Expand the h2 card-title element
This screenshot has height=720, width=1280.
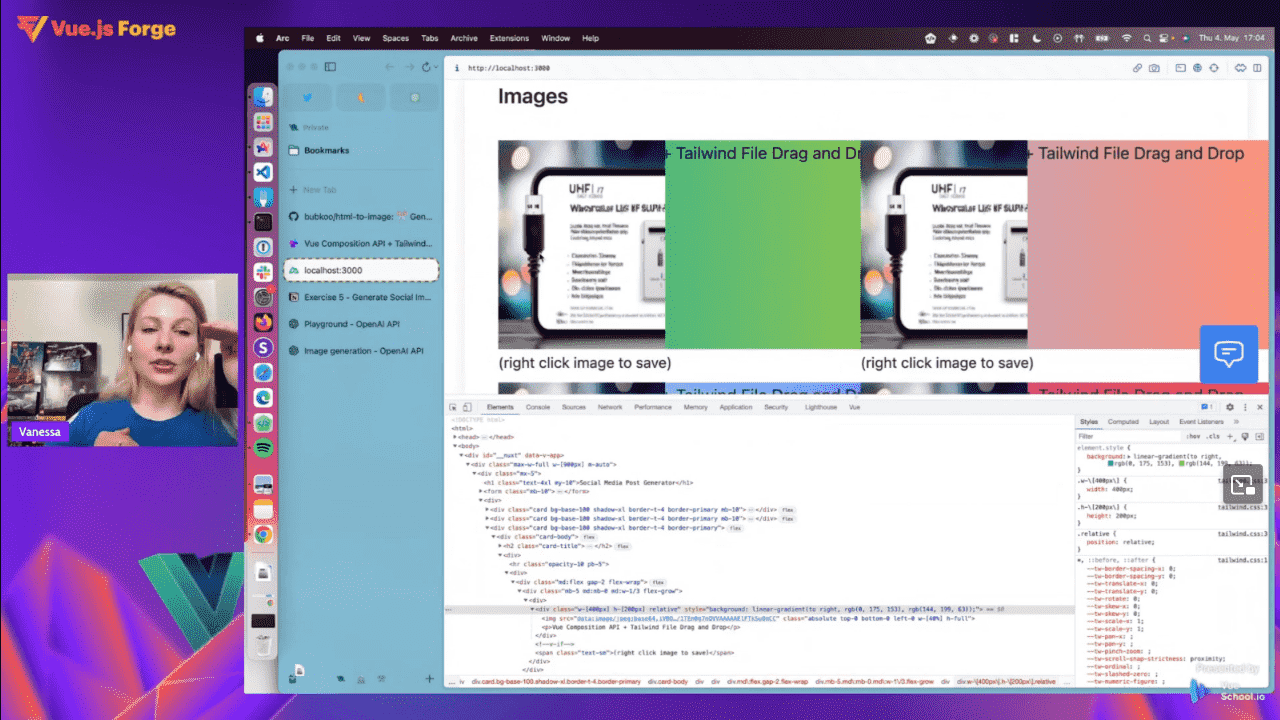(x=501, y=546)
